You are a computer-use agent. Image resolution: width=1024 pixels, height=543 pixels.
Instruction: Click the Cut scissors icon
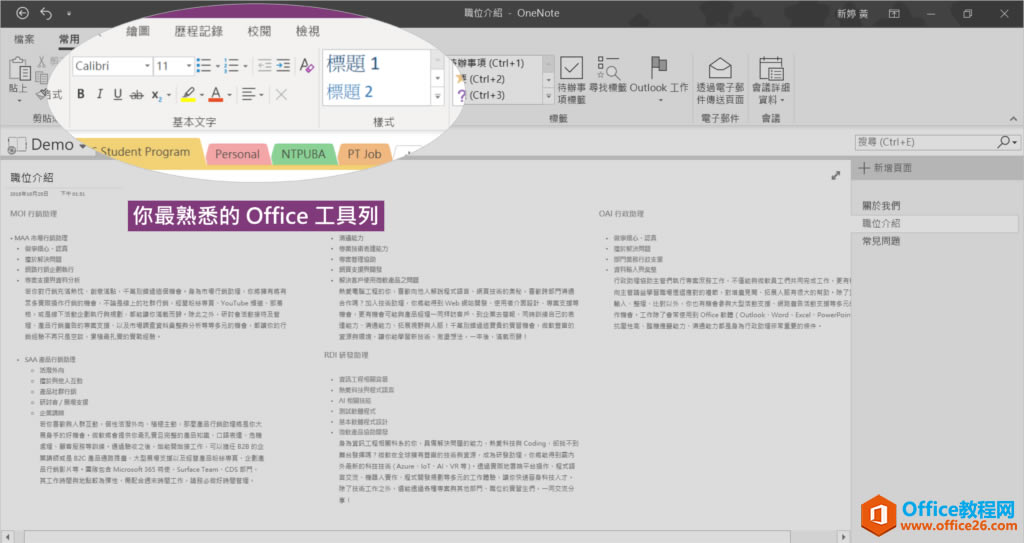click(42, 62)
